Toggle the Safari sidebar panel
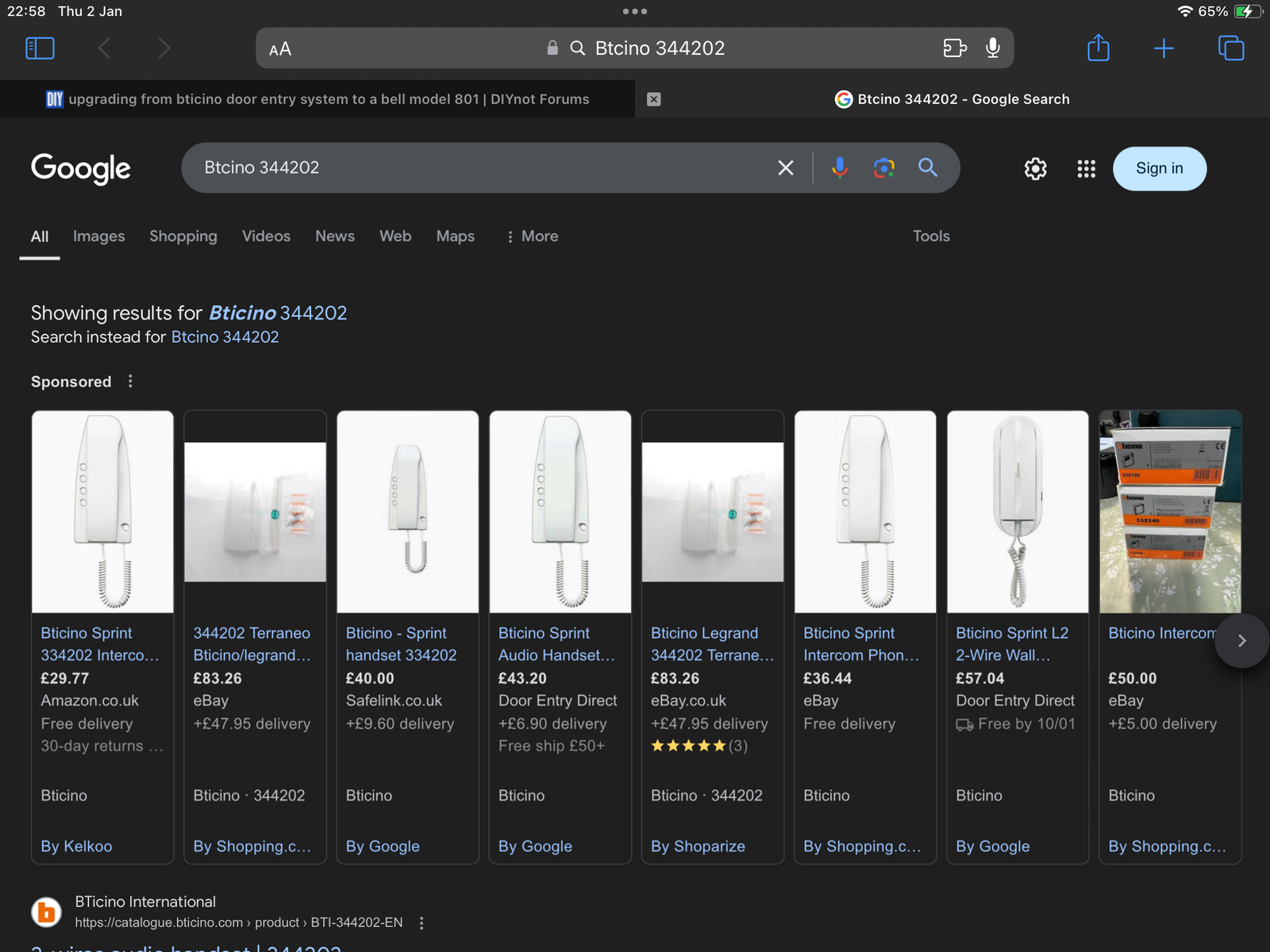 (x=40, y=48)
